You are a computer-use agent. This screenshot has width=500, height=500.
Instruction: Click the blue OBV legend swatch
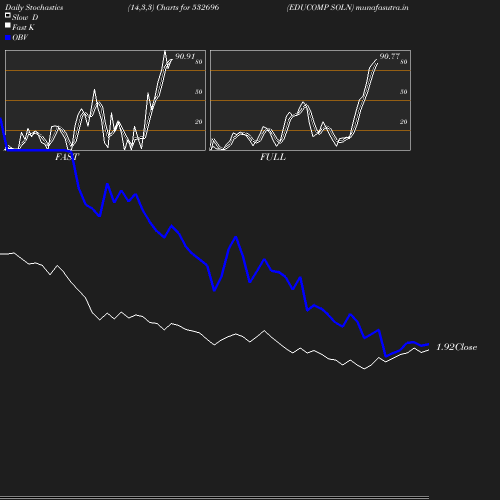click(8, 38)
